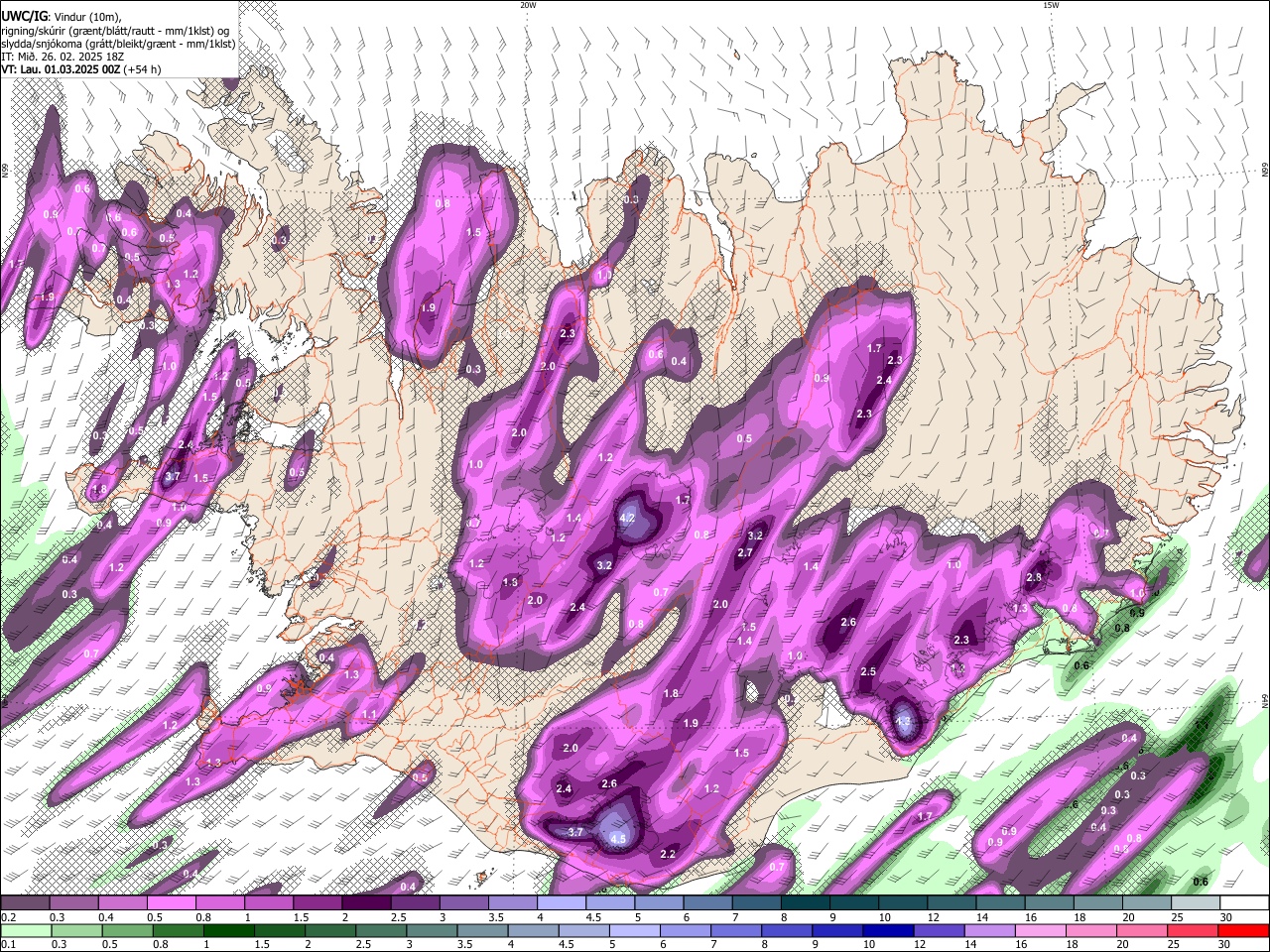
Task: Select the 3.5 swatch in the lower rain legend row
Action: [482, 930]
